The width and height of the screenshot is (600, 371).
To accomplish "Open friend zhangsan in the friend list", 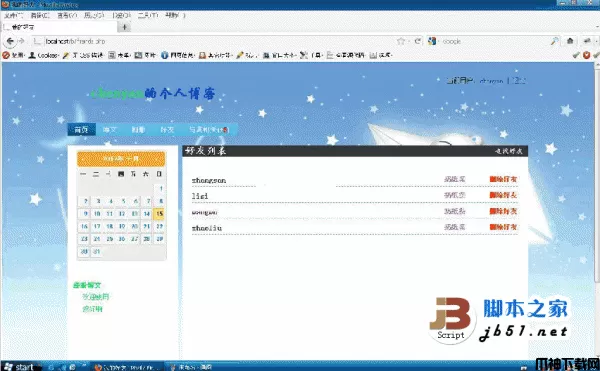I will pos(209,180).
